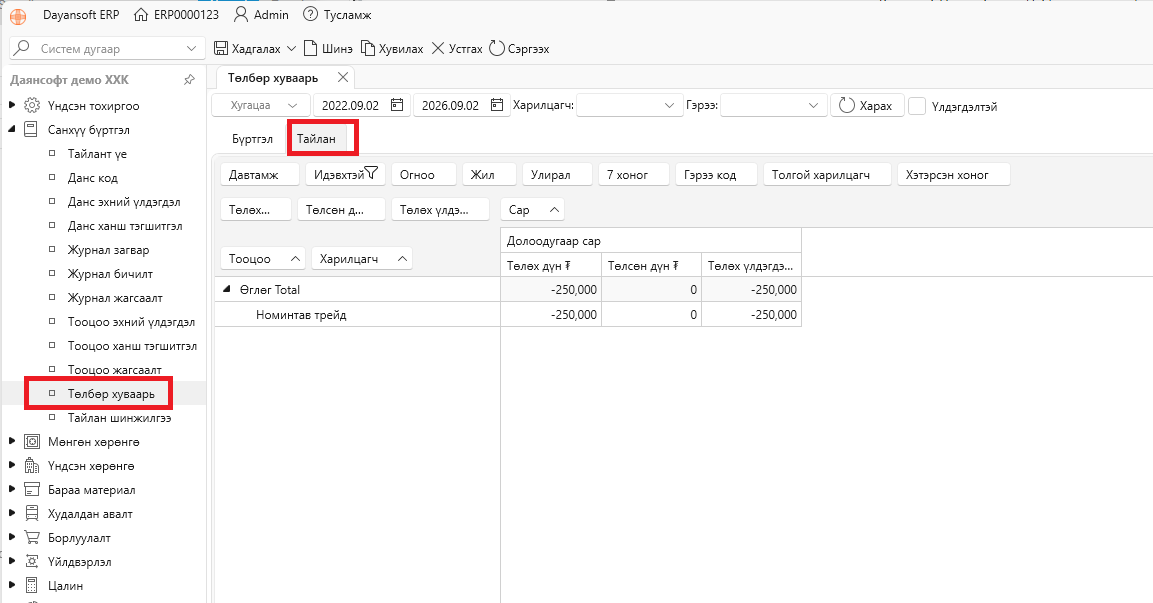This screenshot has height=603, width=1153.
Task: Open calendar for end date 2026.09.02
Action: coord(497,105)
